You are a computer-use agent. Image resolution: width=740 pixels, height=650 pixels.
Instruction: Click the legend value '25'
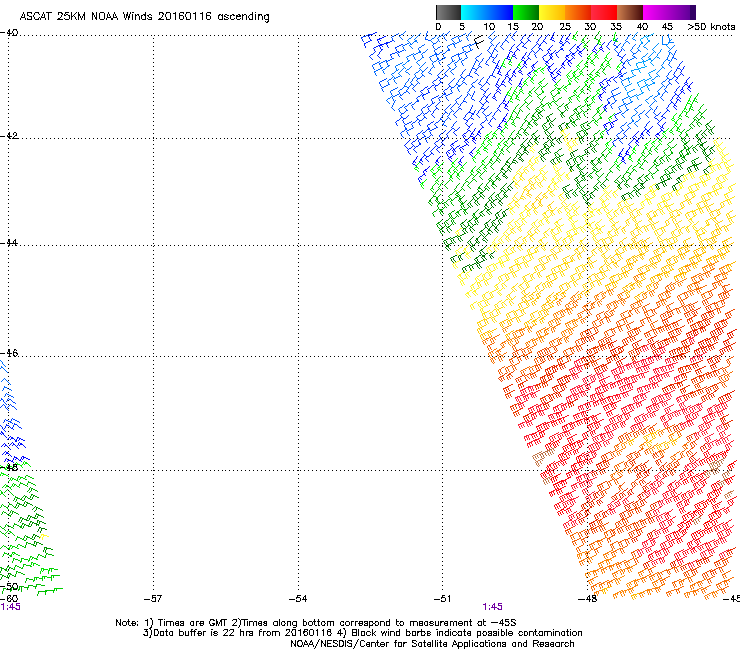click(565, 27)
